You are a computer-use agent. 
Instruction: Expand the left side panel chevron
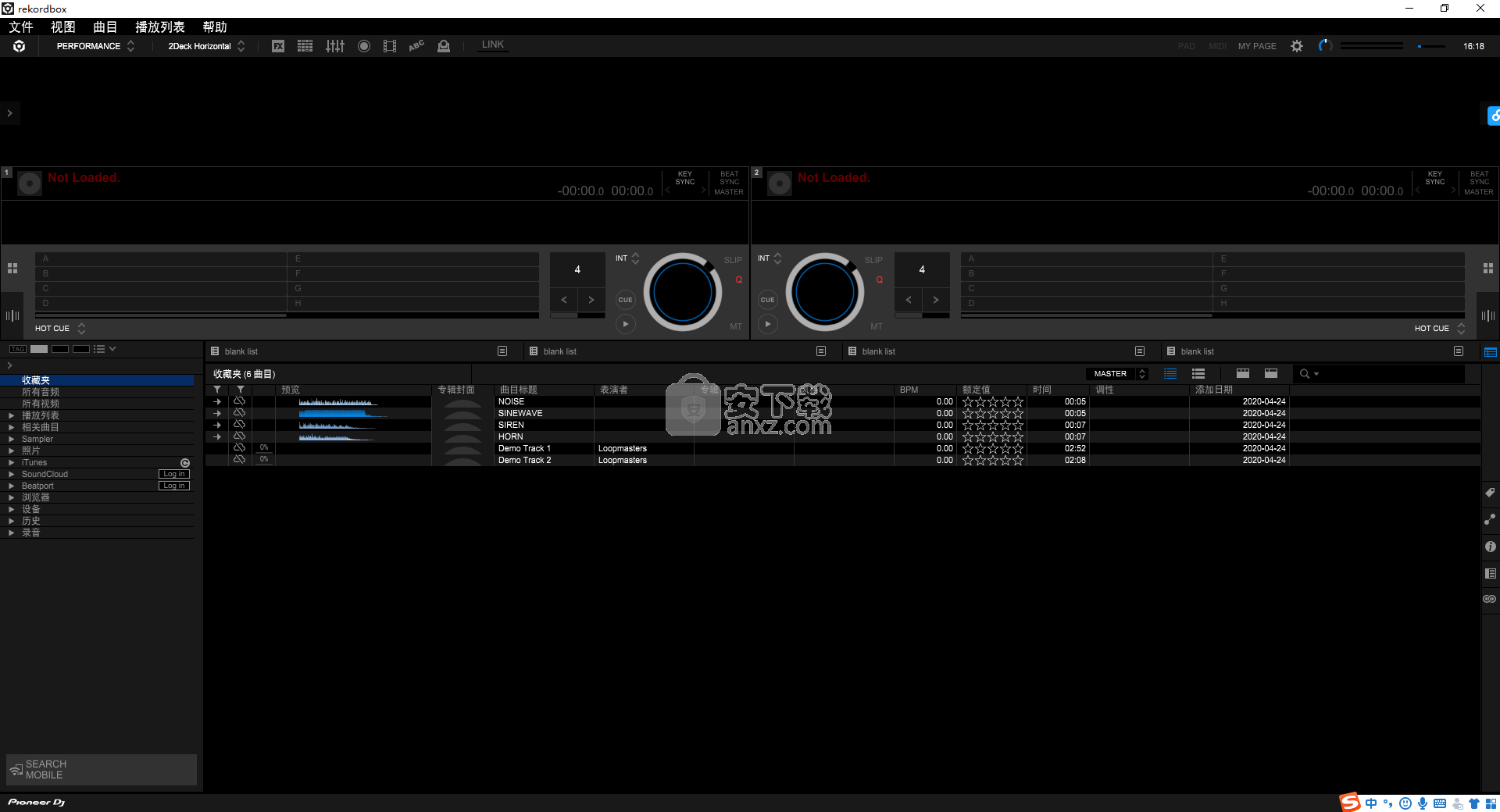pyautogui.click(x=9, y=113)
